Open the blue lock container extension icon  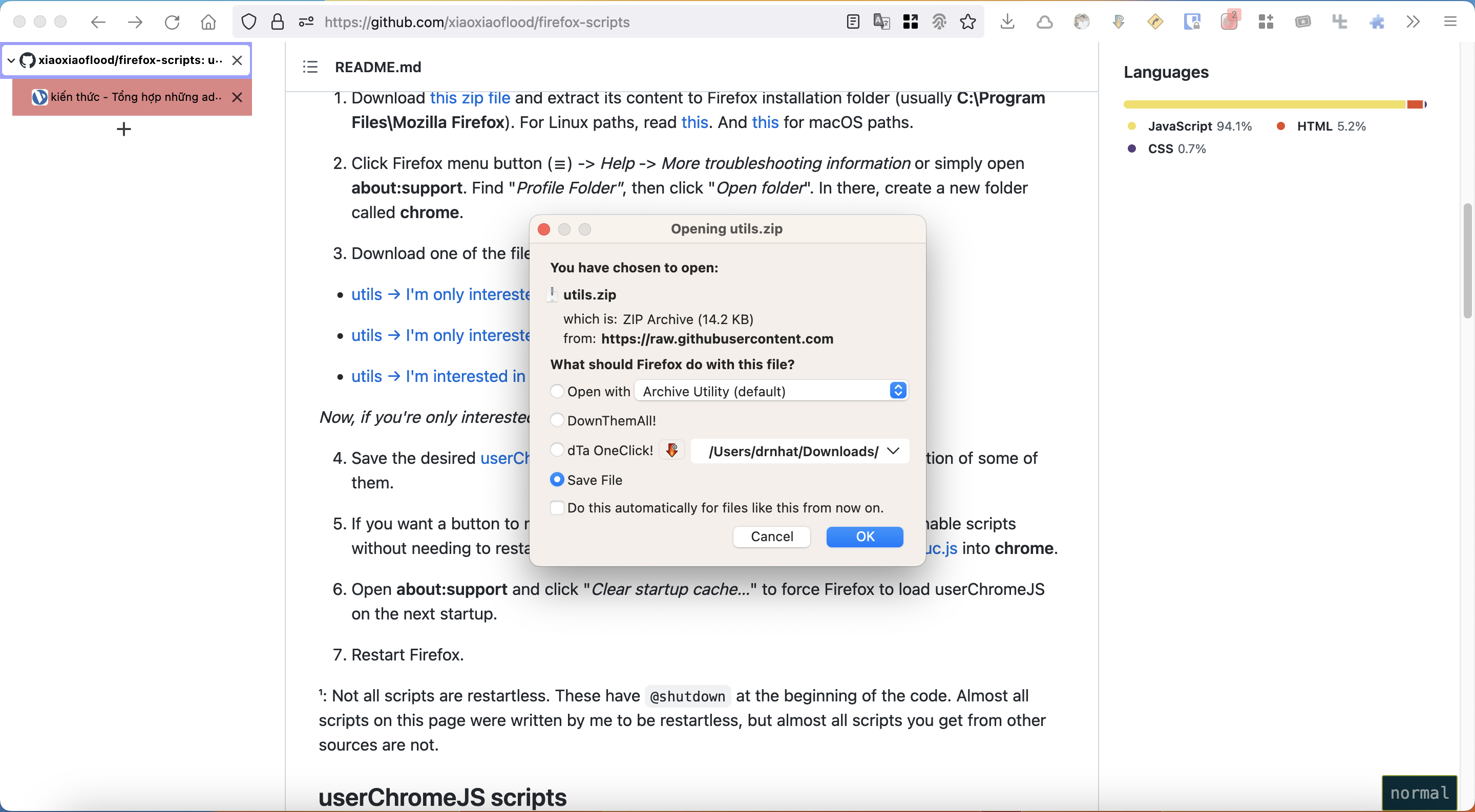[1192, 22]
